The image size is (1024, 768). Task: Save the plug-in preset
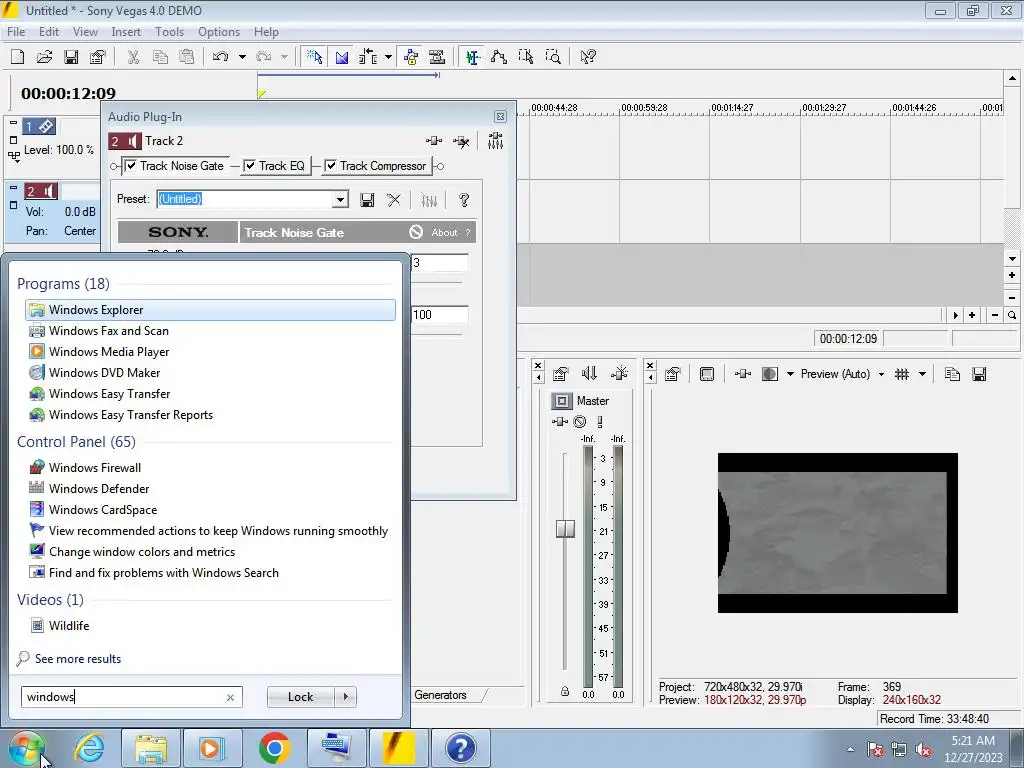(x=368, y=200)
